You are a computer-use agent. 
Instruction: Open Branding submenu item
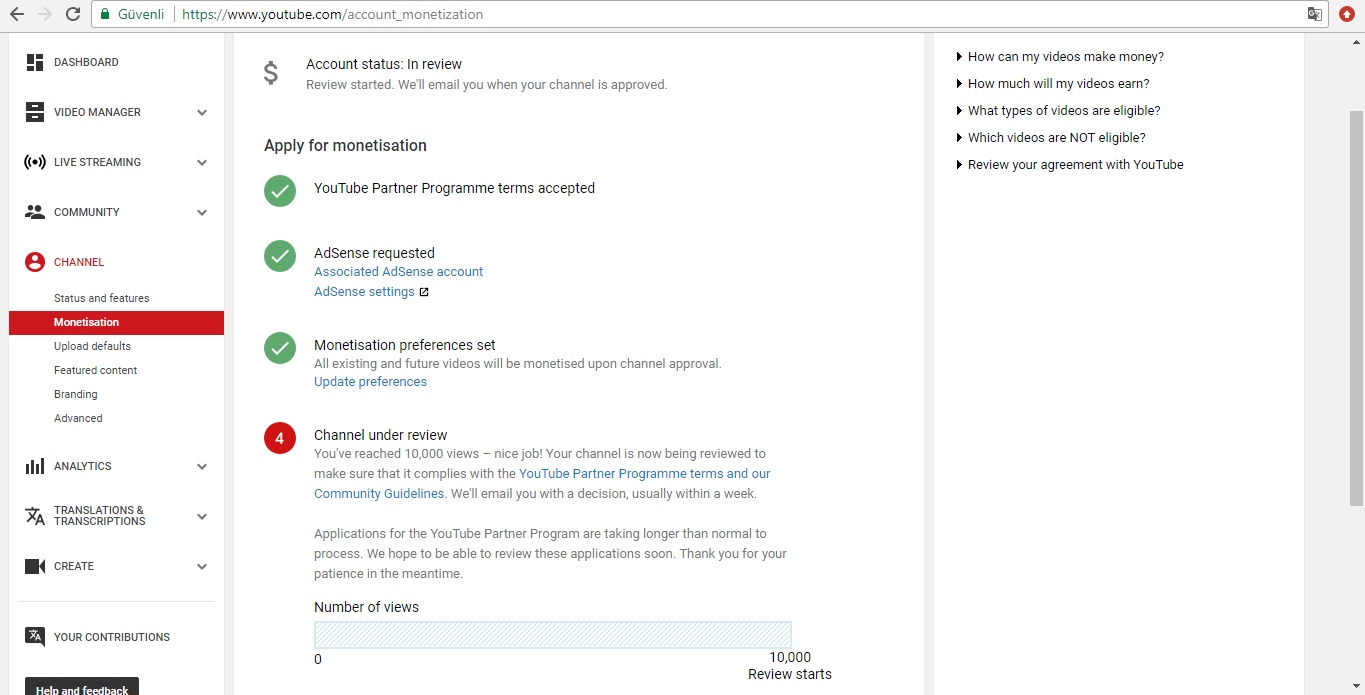tap(76, 394)
